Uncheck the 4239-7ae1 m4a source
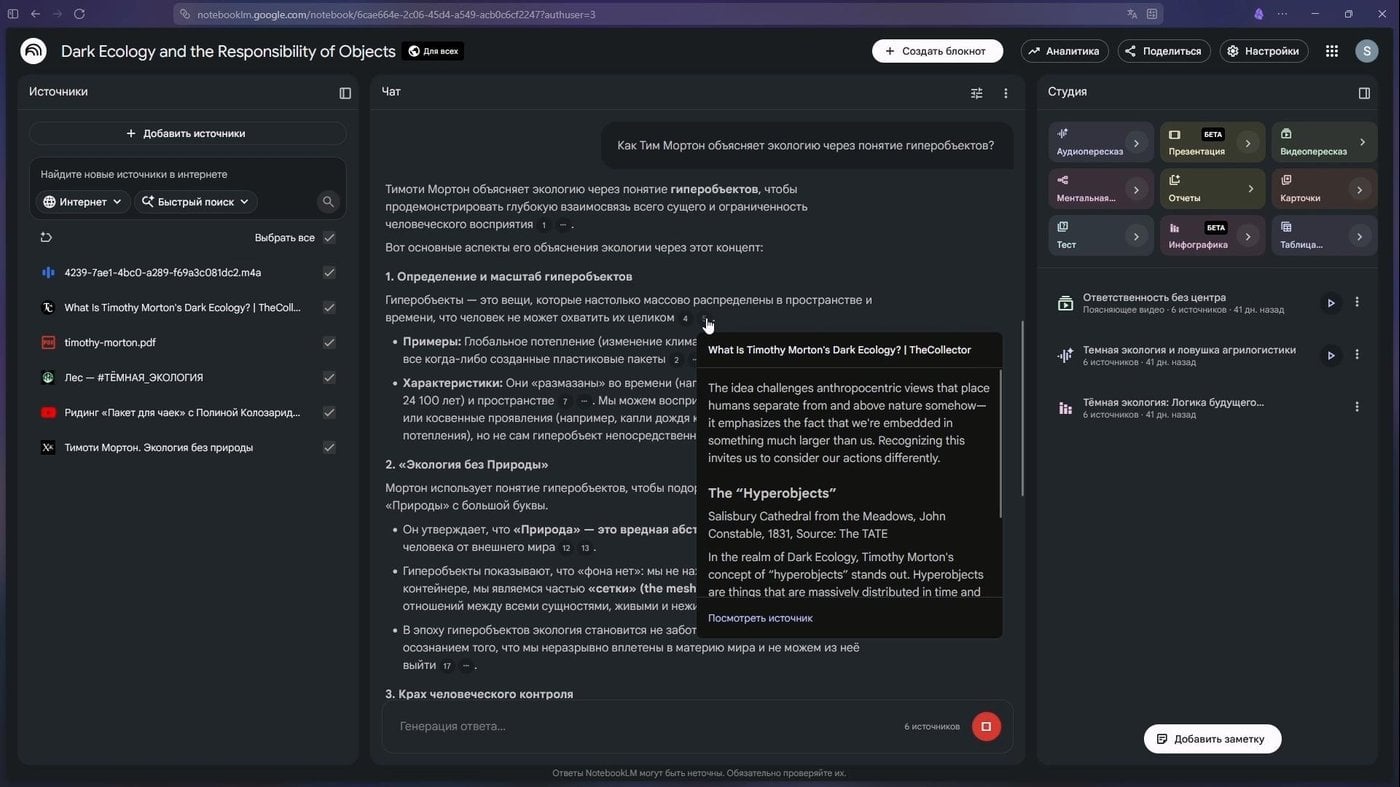 click(329, 272)
